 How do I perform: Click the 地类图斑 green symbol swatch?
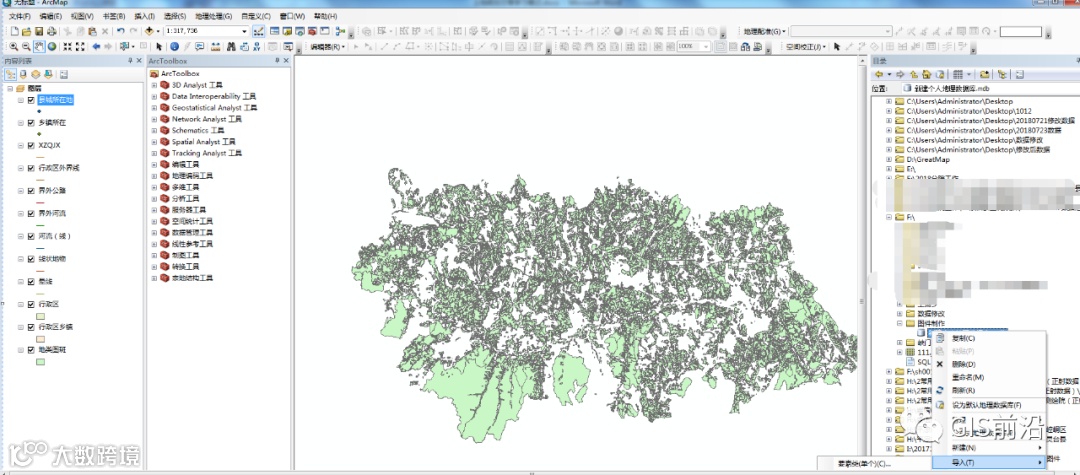coord(41,362)
